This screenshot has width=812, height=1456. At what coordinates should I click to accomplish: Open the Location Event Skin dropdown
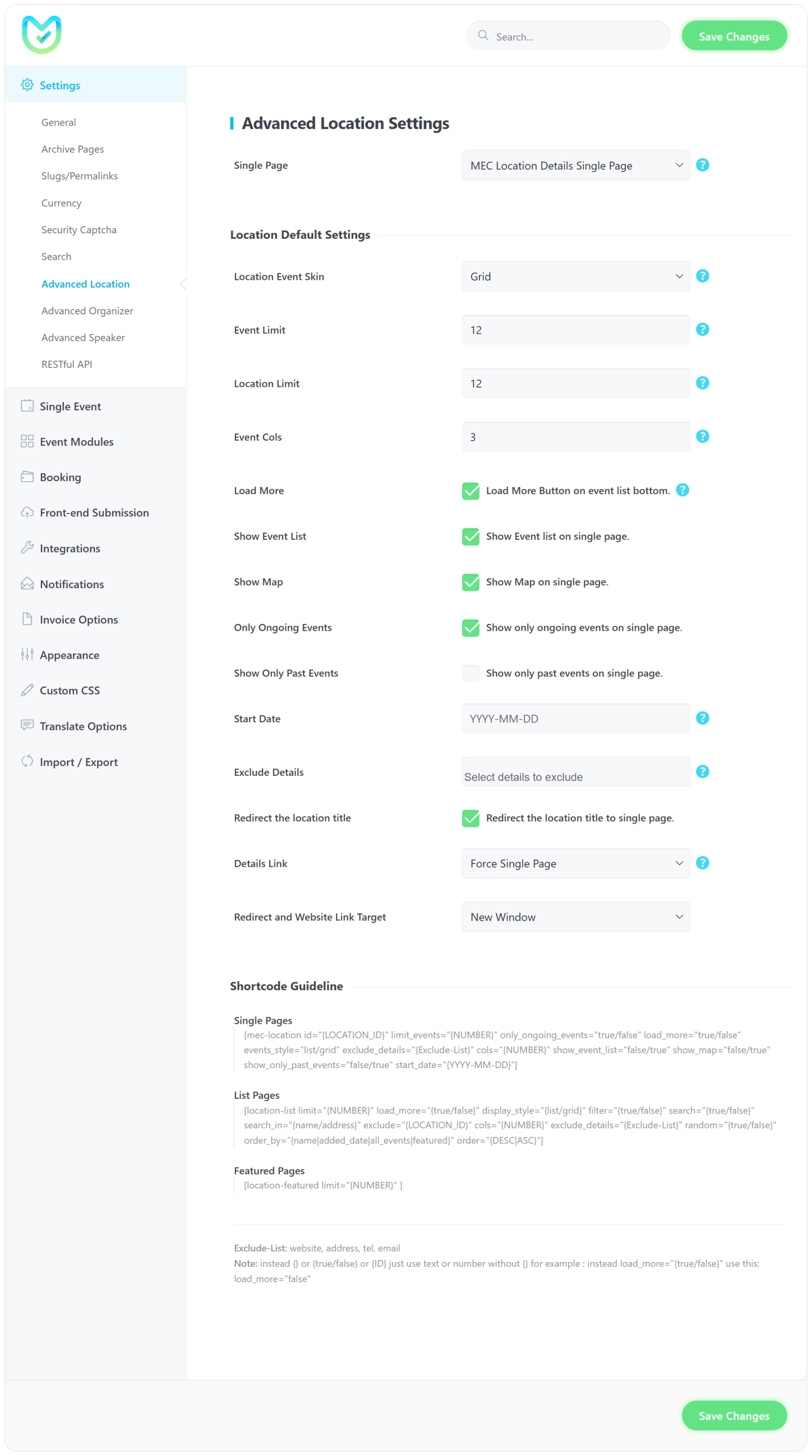[x=575, y=276]
